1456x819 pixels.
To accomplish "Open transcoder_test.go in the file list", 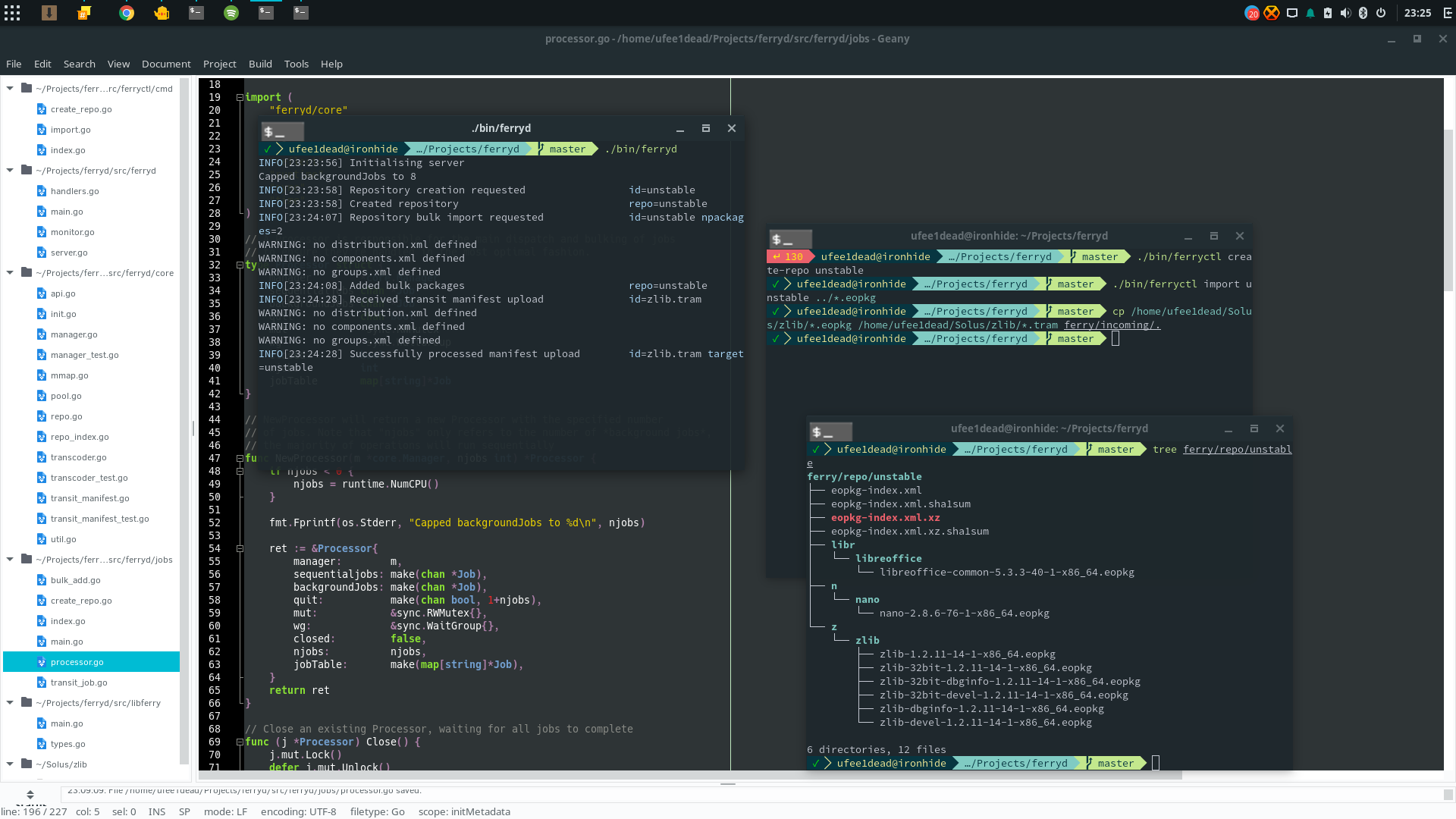I will tap(89, 478).
